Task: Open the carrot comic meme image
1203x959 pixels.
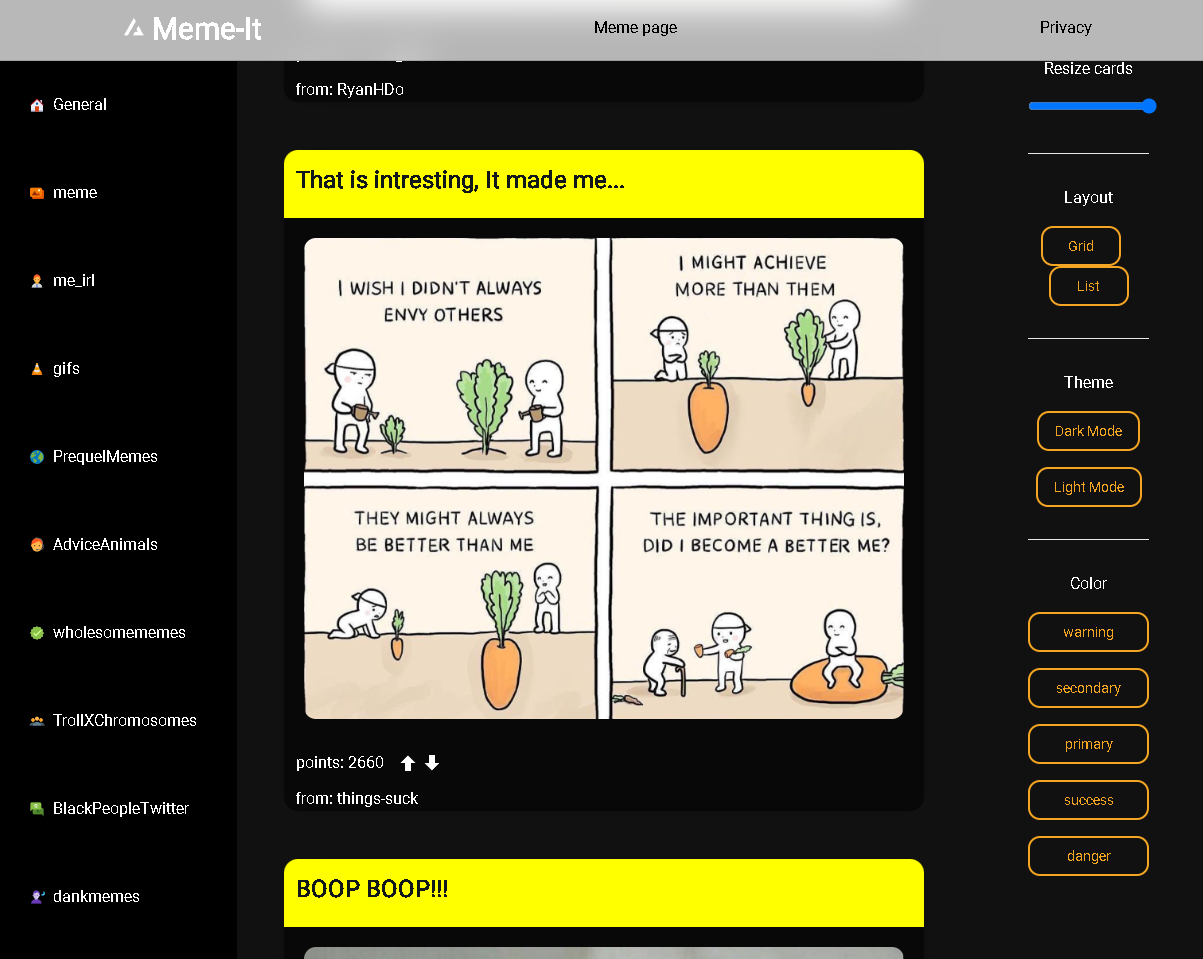Action: tap(603, 478)
